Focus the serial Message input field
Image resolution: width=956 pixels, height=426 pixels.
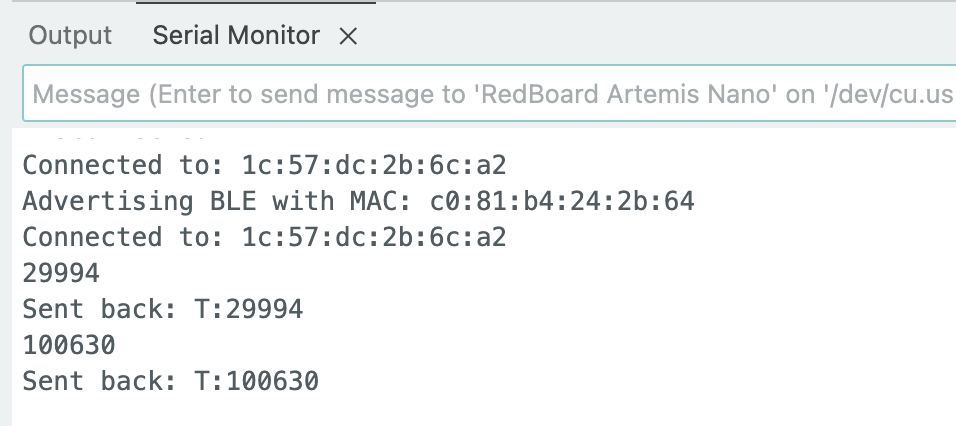[x=490, y=94]
